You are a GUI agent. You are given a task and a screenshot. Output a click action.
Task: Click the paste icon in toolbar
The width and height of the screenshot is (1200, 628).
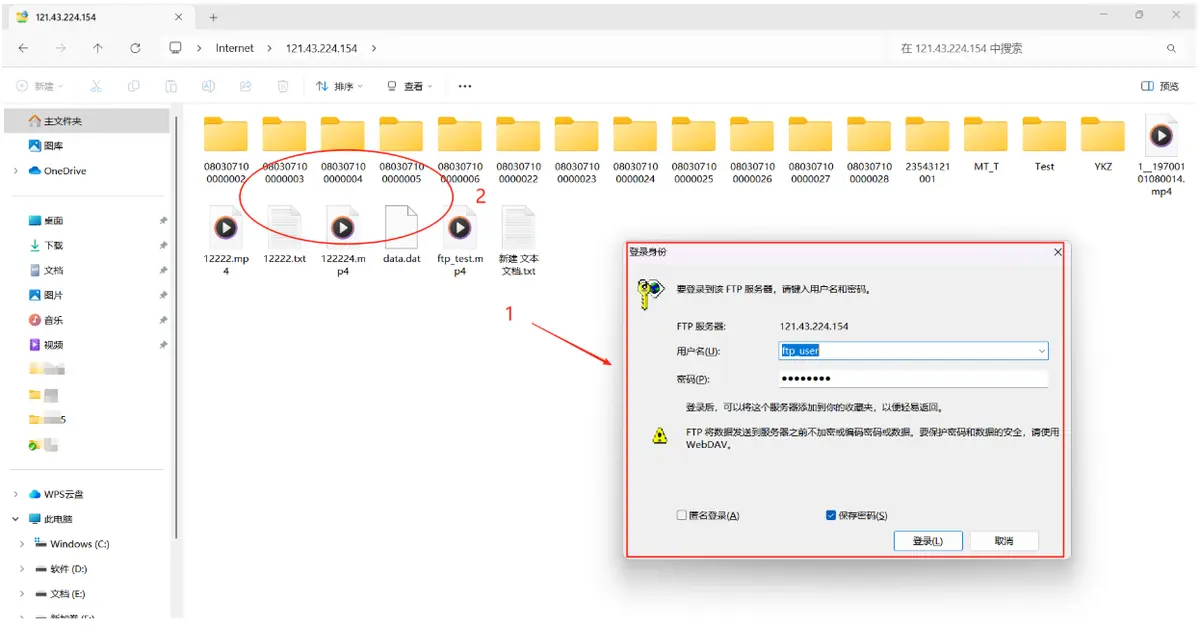tap(171, 87)
